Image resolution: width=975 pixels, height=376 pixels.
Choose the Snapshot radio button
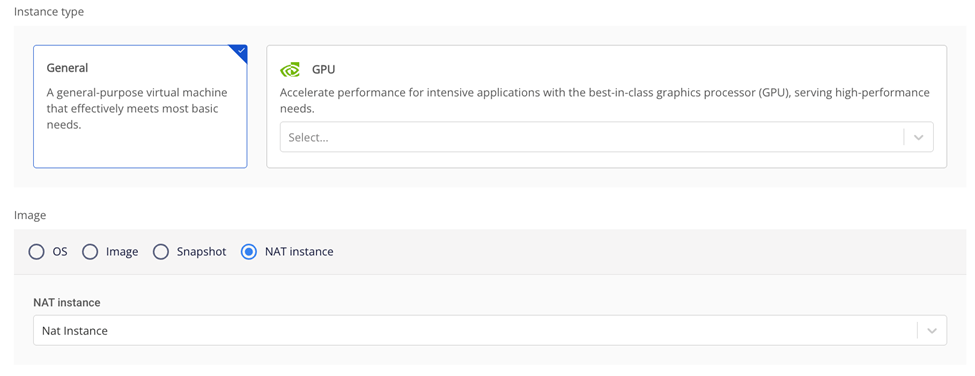tap(161, 252)
